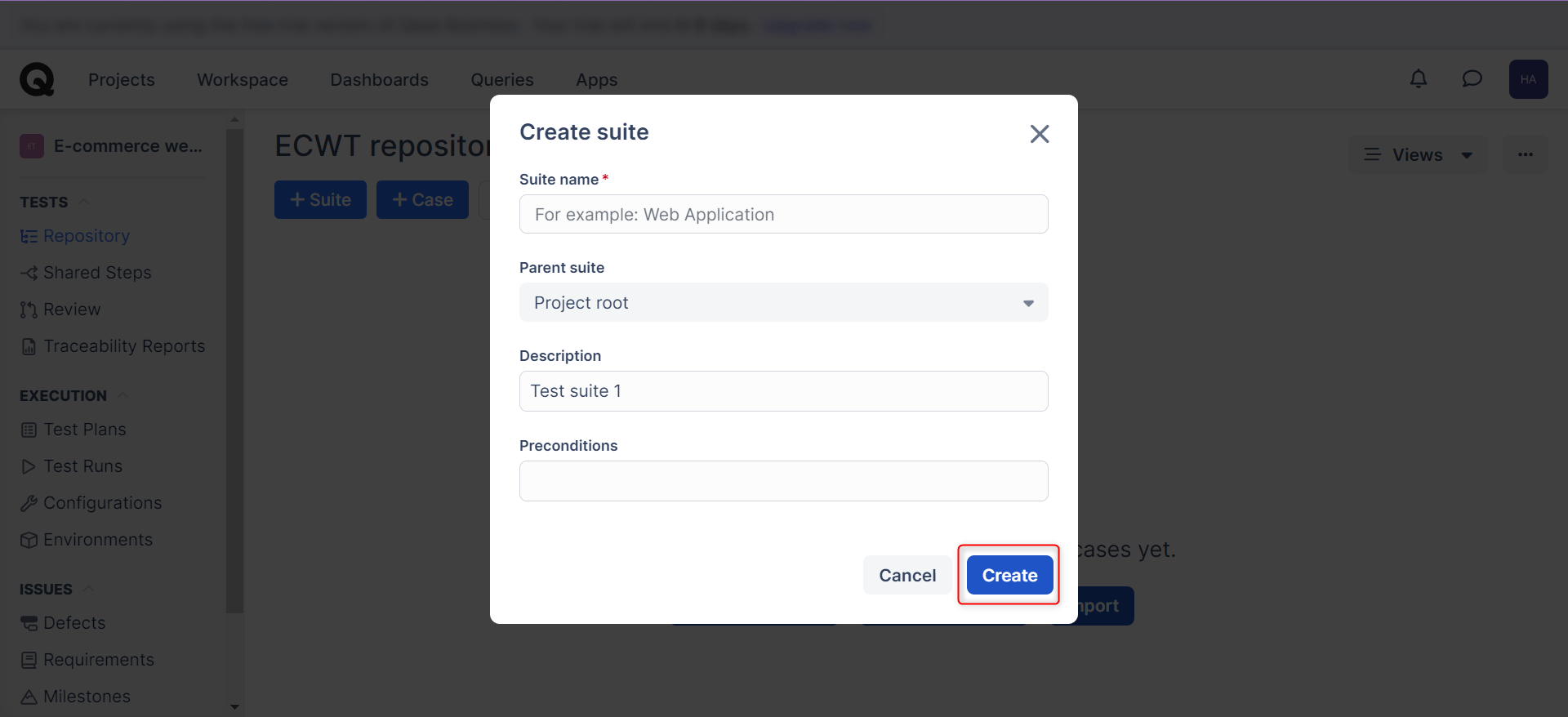Open Traceability Reports page
Viewport: 1568px width, 717px height.
tap(123, 346)
